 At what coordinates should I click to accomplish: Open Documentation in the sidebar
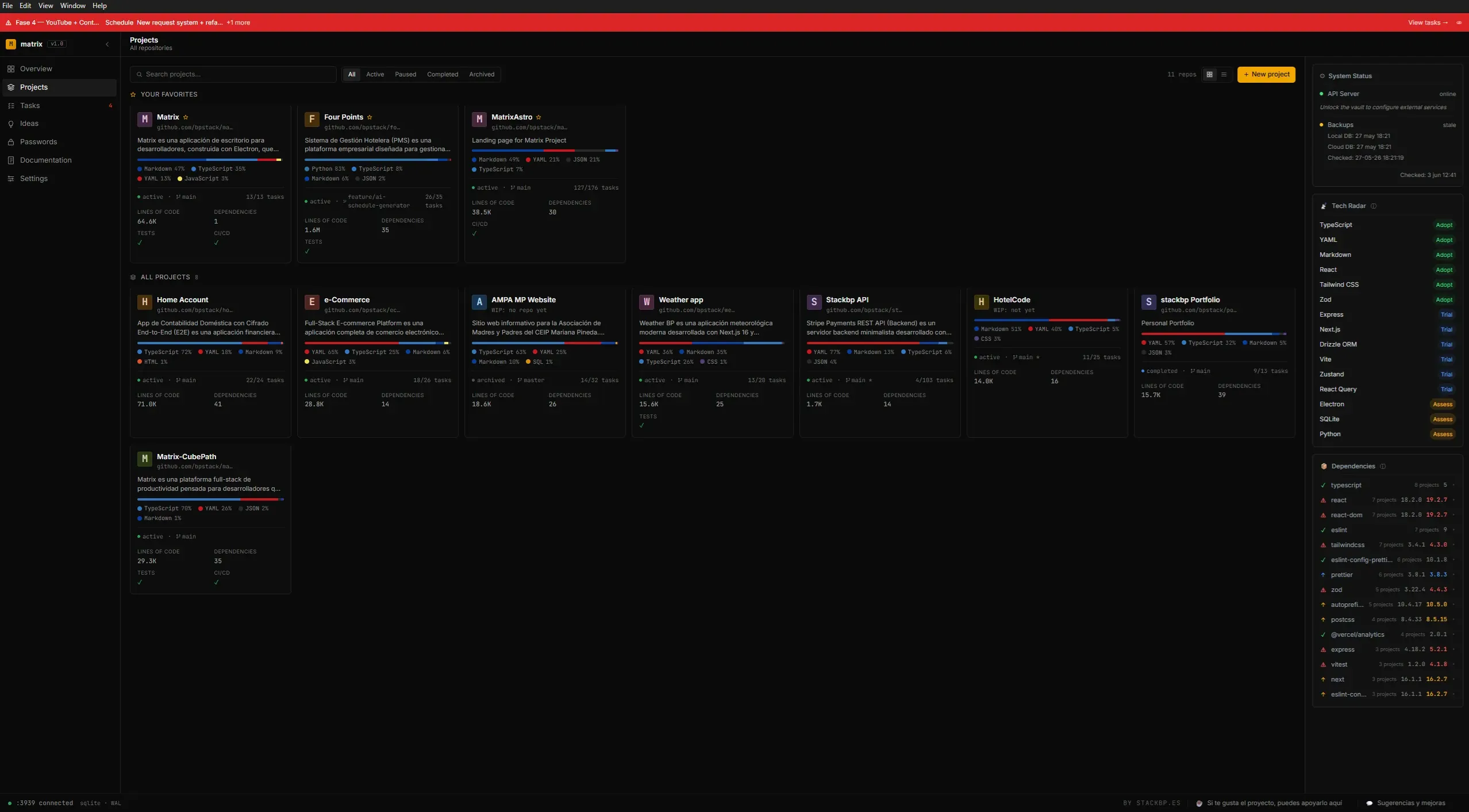[60, 160]
